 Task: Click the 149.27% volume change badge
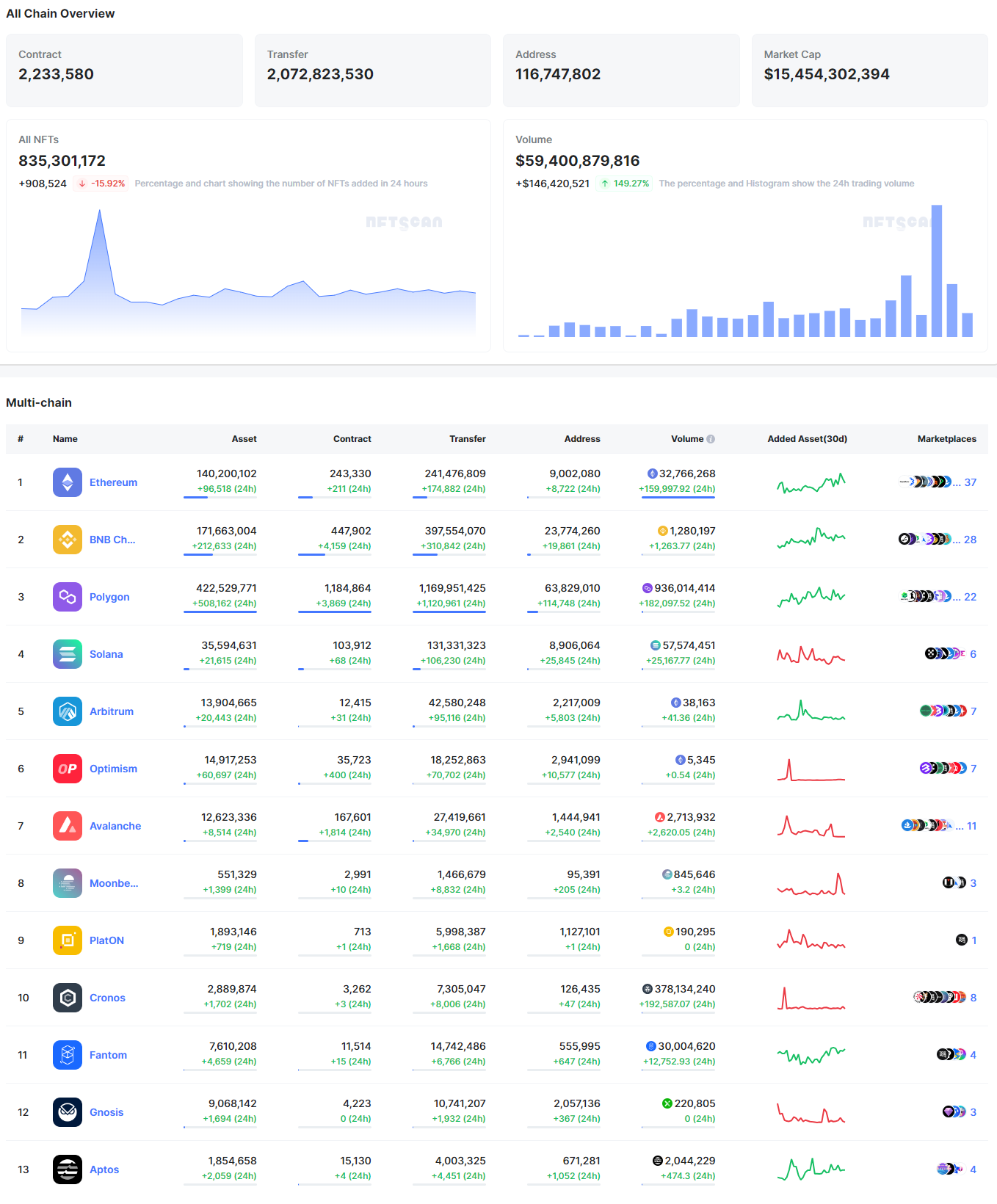pyautogui.click(x=624, y=184)
